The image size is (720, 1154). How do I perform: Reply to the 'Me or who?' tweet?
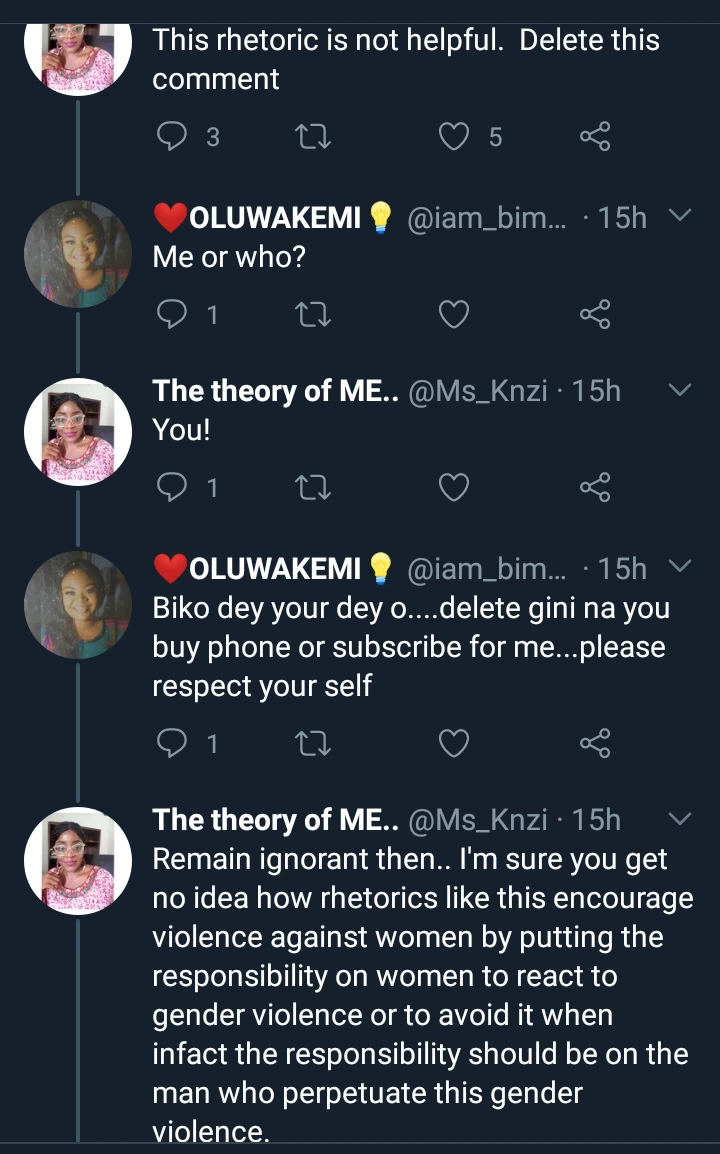(x=173, y=315)
